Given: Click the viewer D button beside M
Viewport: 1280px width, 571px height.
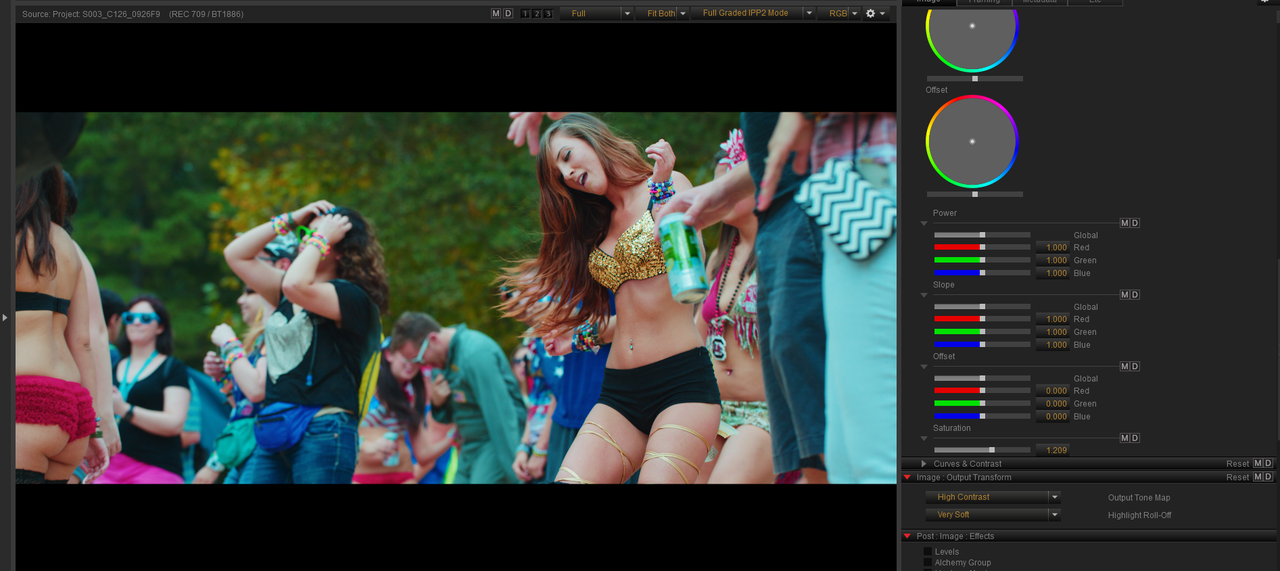Looking at the screenshot, I should (x=508, y=13).
